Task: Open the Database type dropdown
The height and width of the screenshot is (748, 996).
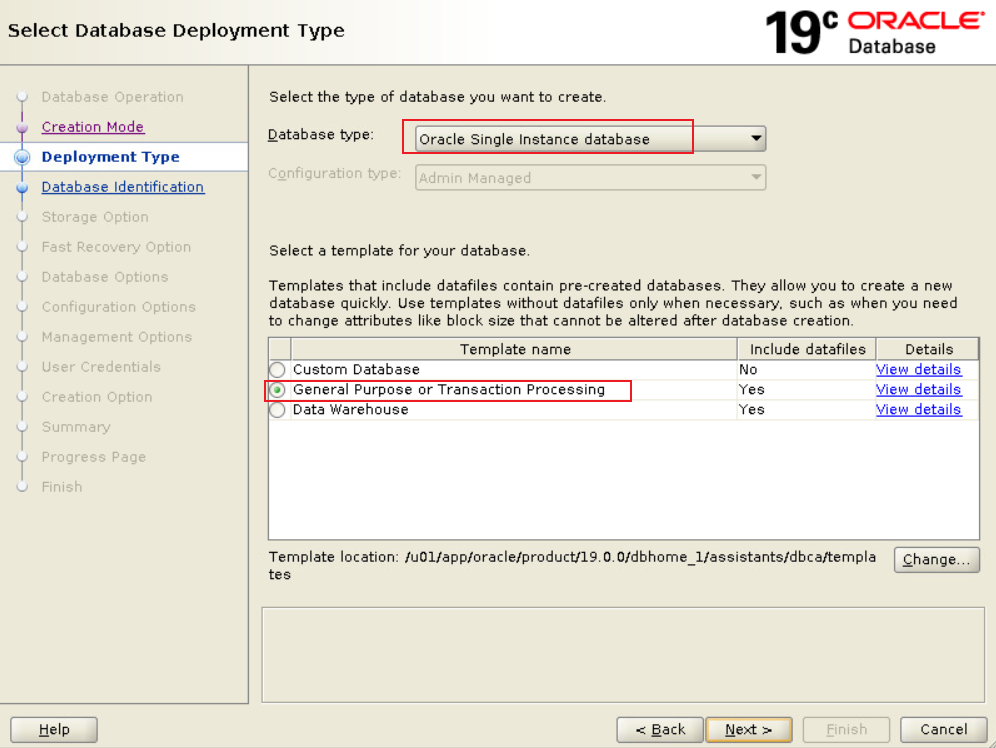Action: (590, 139)
